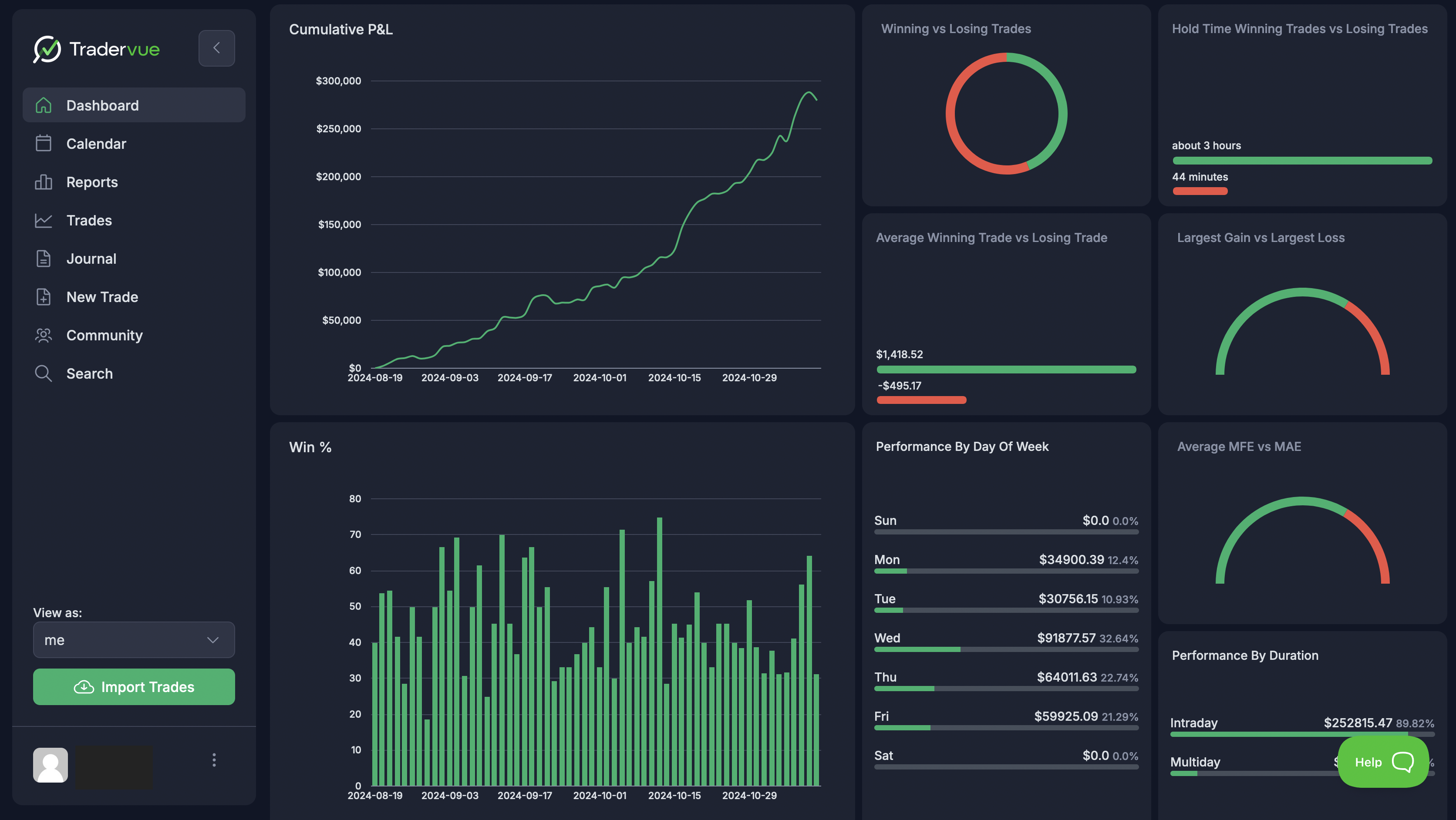Click the Winning vs Losing donut chart
This screenshot has height=820, width=1456.
coord(1006,114)
